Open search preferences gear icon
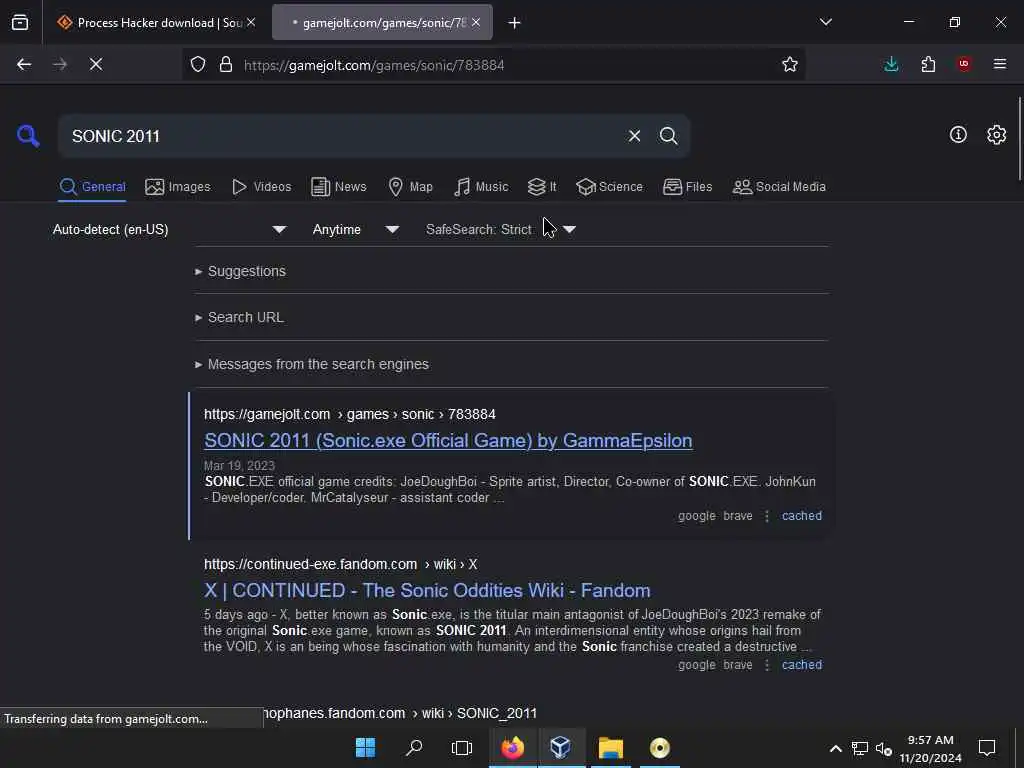 coord(996,135)
